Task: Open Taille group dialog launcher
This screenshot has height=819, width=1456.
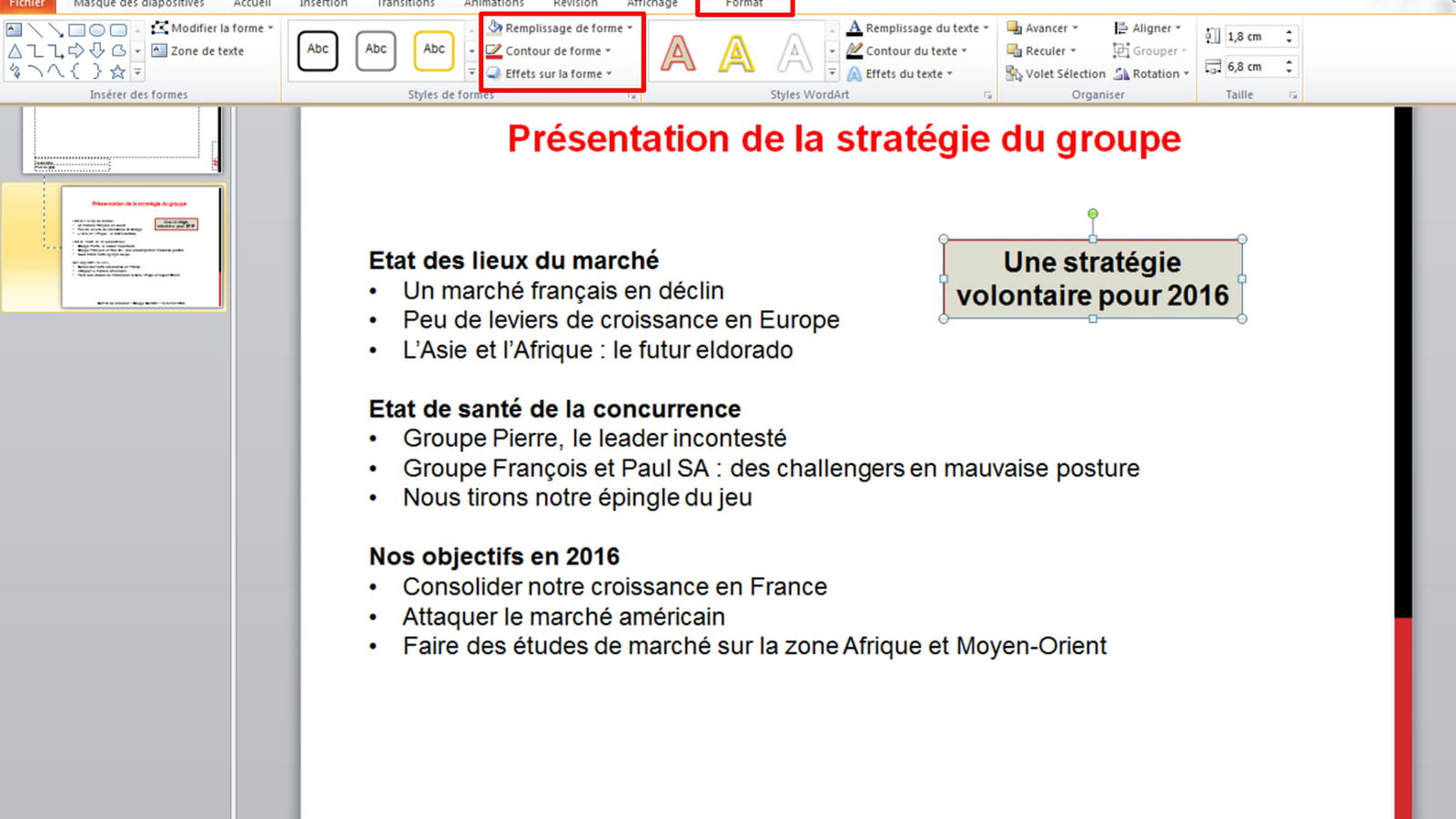Action: 1292,95
